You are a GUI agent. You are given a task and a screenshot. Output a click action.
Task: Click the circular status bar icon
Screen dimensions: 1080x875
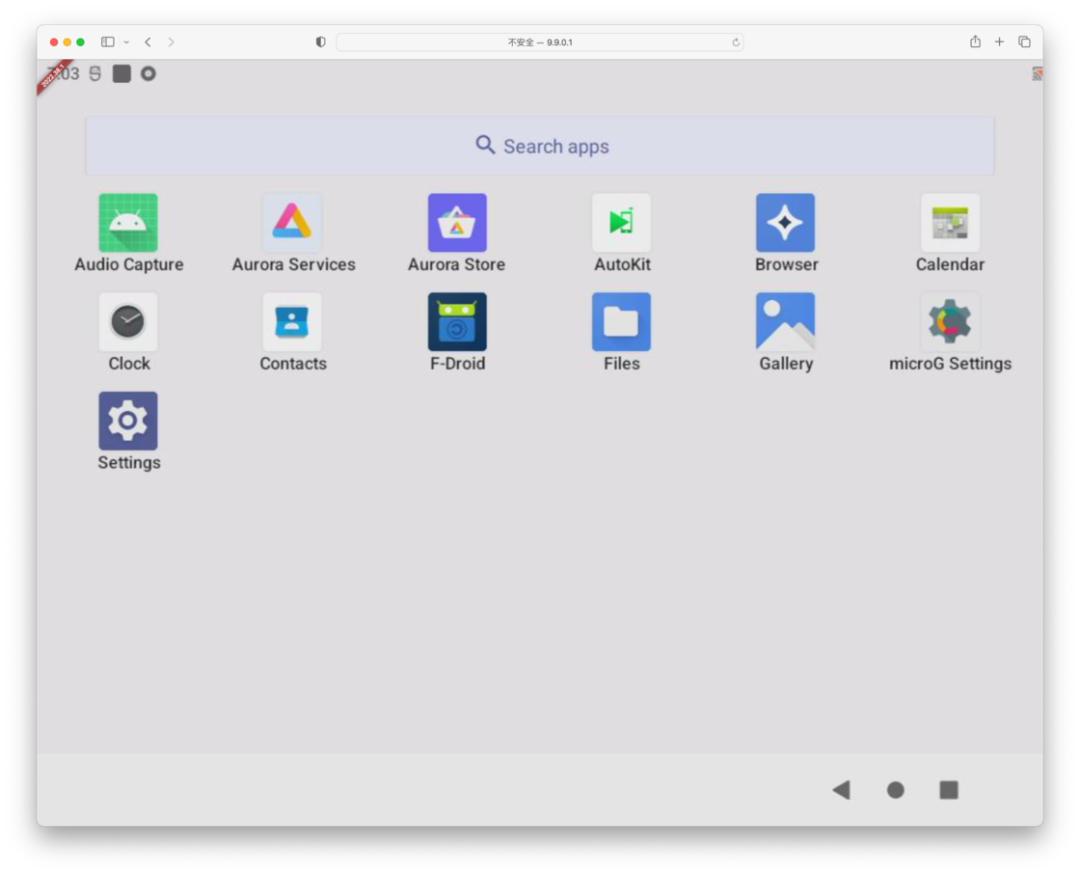pyautogui.click(x=148, y=74)
